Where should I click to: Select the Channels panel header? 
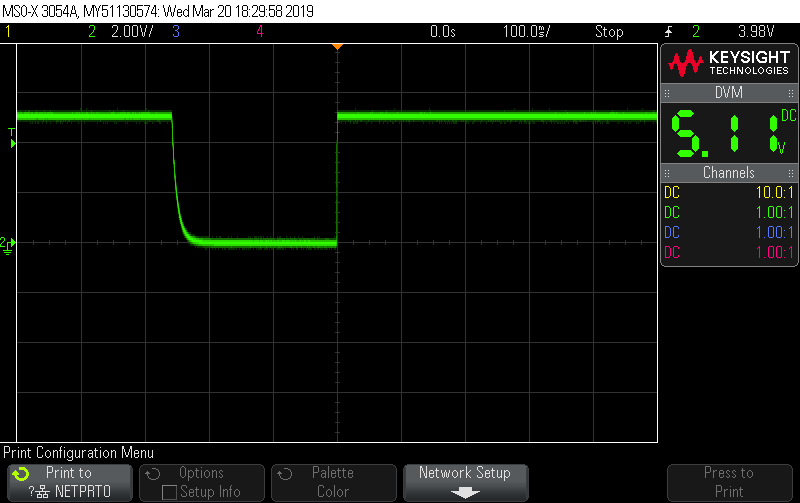(729, 173)
